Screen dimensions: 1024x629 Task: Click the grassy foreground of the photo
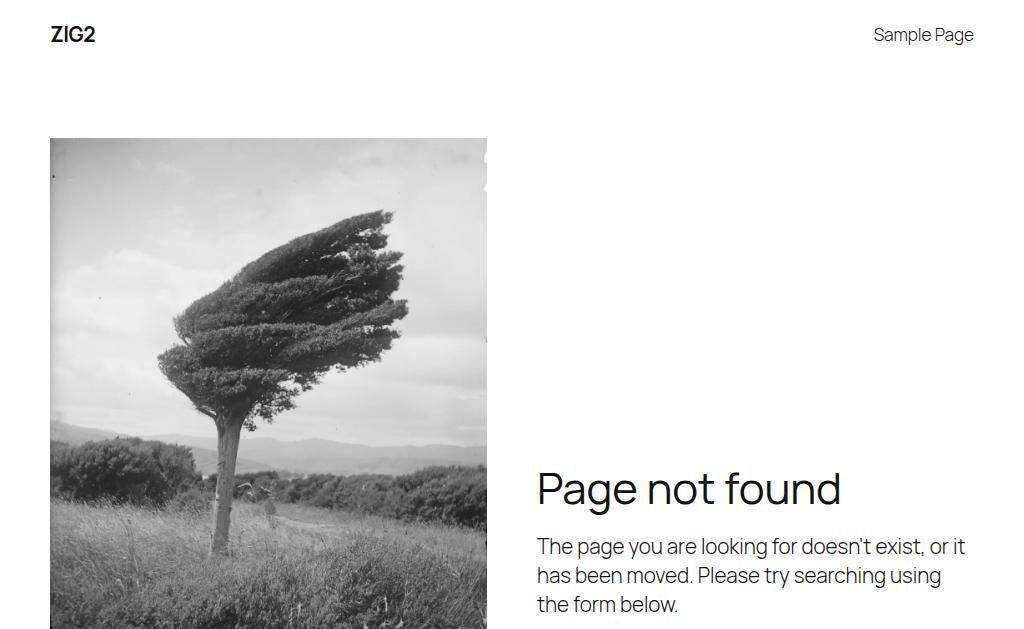click(268, 575)
